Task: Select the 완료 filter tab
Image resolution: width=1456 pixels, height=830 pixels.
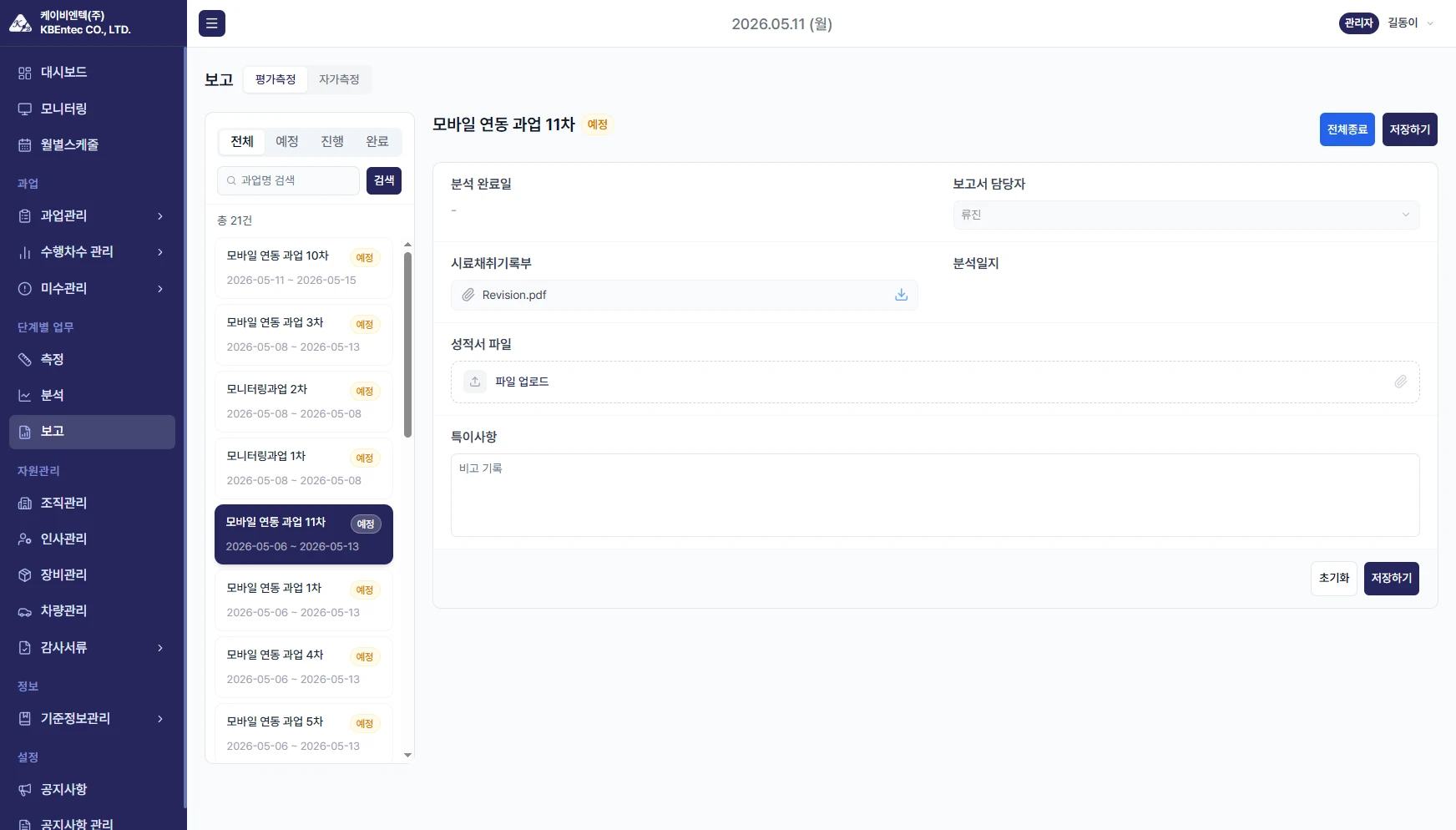Action: pos(377,141)
